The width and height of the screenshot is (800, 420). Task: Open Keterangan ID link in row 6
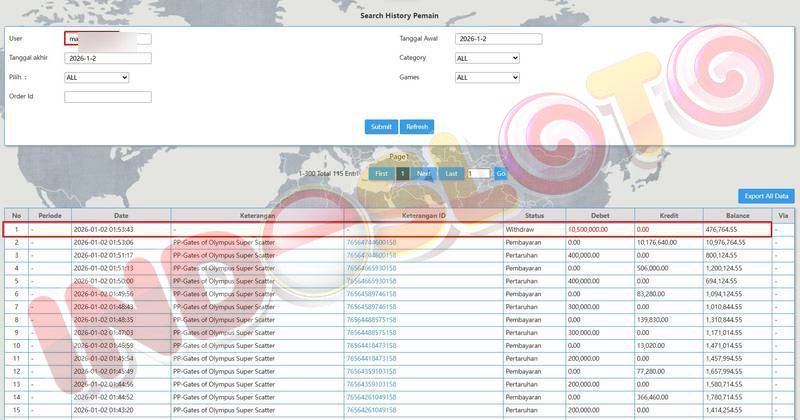371,294
